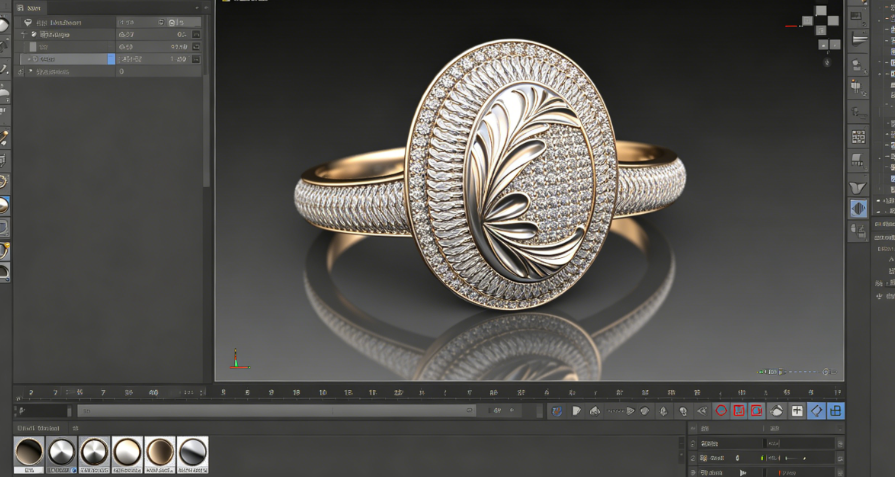The height and width of the screenshot is (477, 895).
Task: Click the blue and red shield toolbar icon
Action: [x=557, y=411]
